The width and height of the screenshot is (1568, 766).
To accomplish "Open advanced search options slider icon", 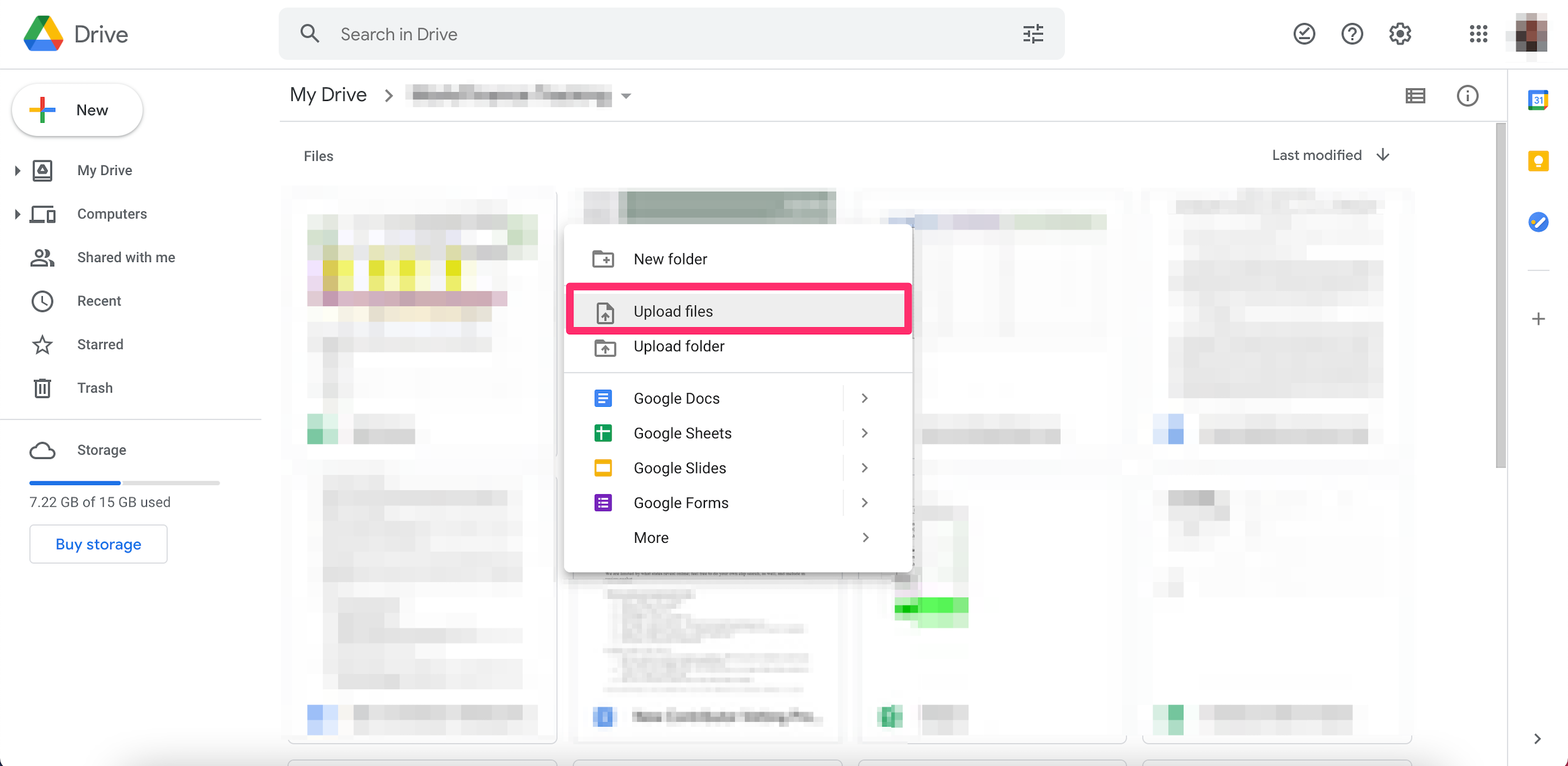I will (x=1033, y=34).
